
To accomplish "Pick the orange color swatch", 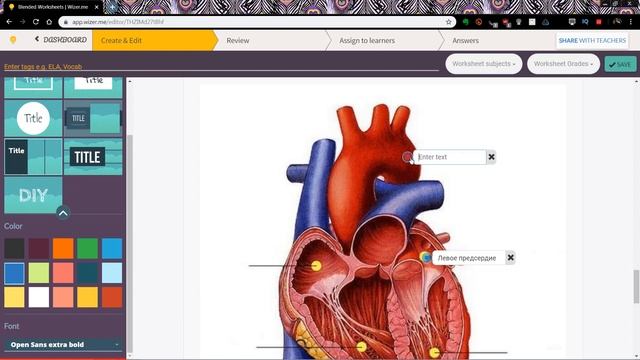I will click(63, 248).
